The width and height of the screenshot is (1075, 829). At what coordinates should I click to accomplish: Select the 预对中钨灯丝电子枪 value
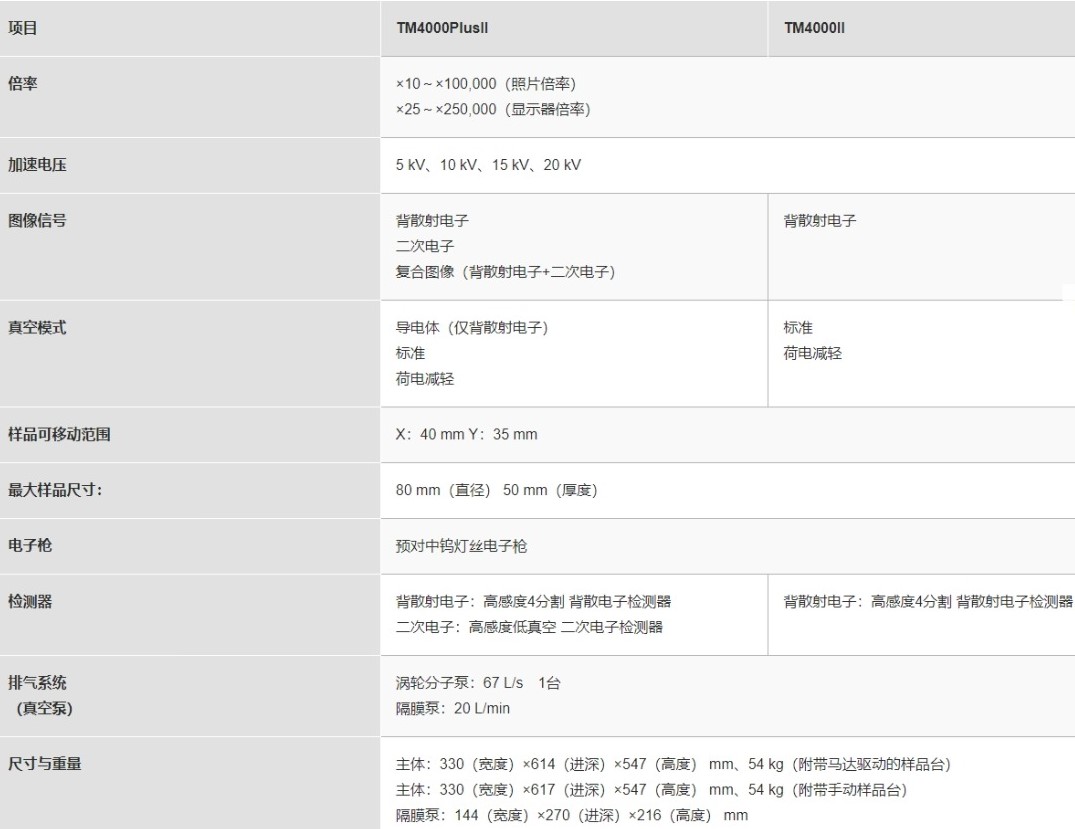pos(461,546)
